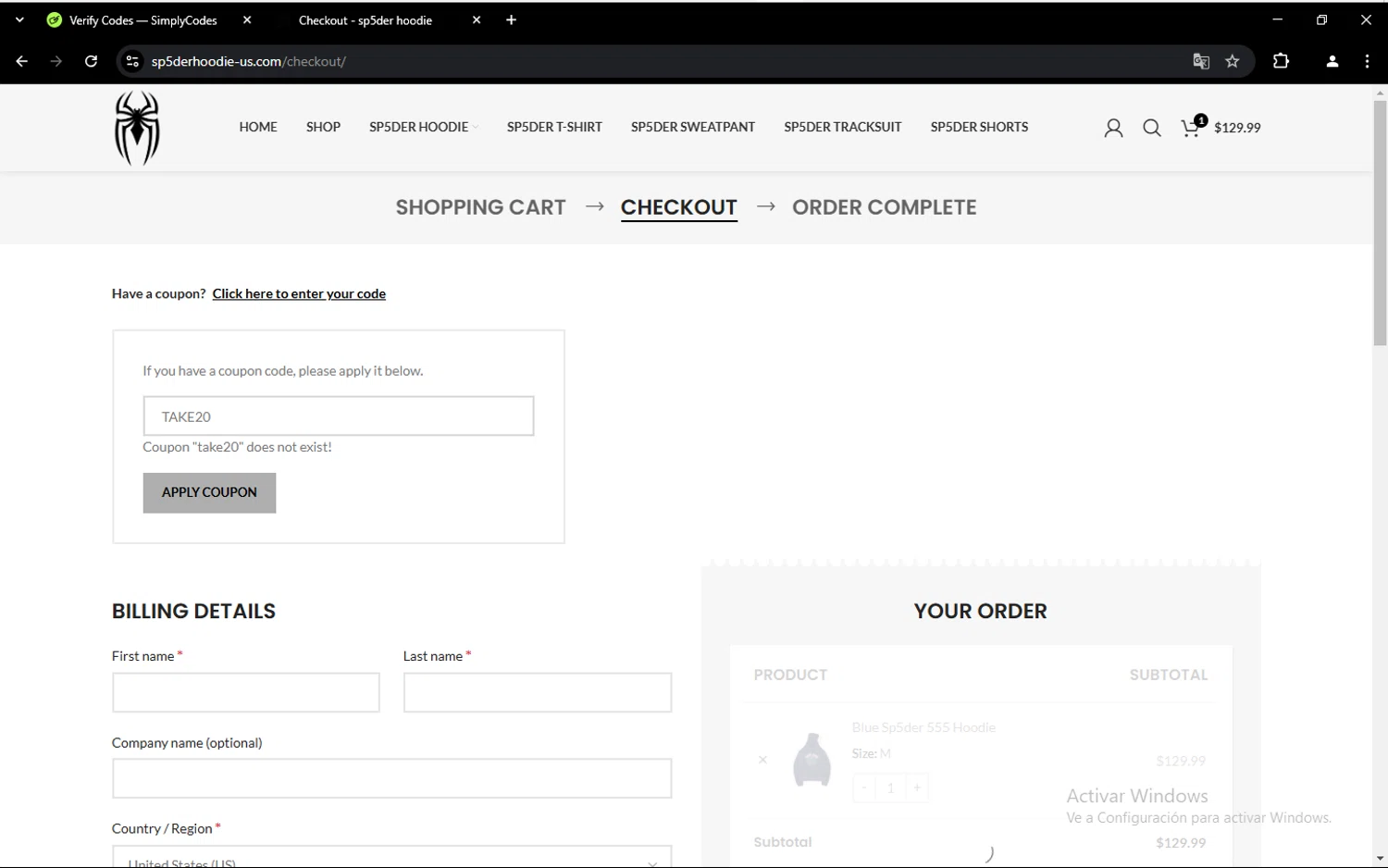This screenshot has height=868, width=1388.
Task: Go to the HOME menu item
Action: pos(258,127)
